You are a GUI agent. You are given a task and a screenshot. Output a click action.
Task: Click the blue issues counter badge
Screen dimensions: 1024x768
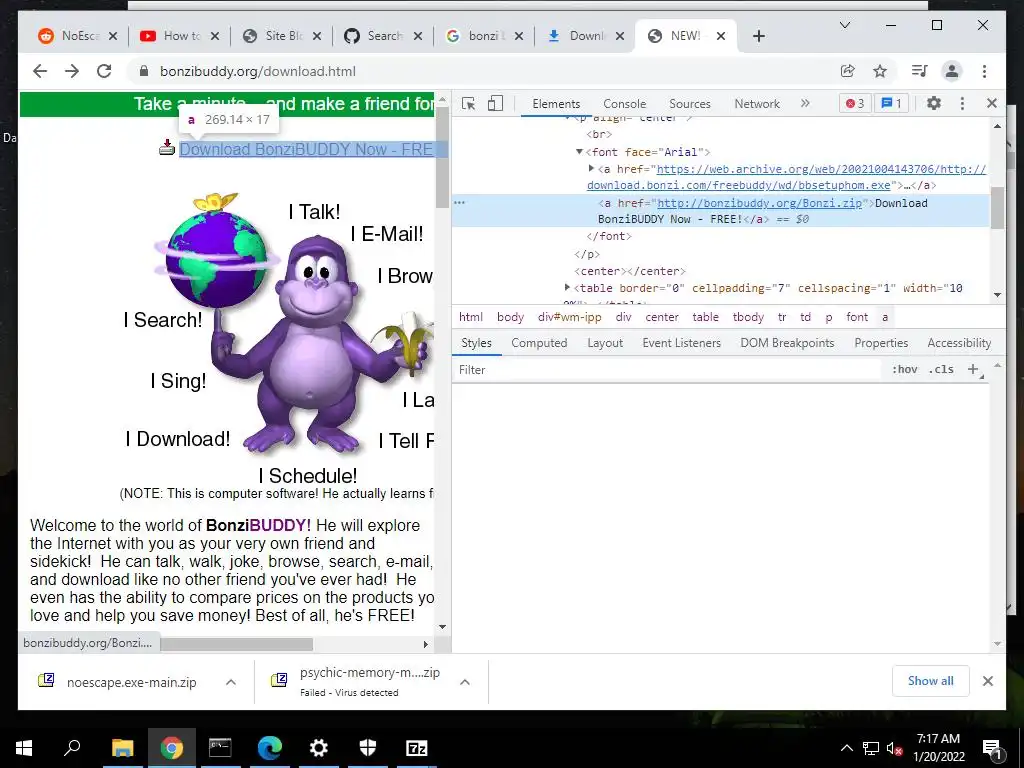pyautogui.click(x=891, y=103)
